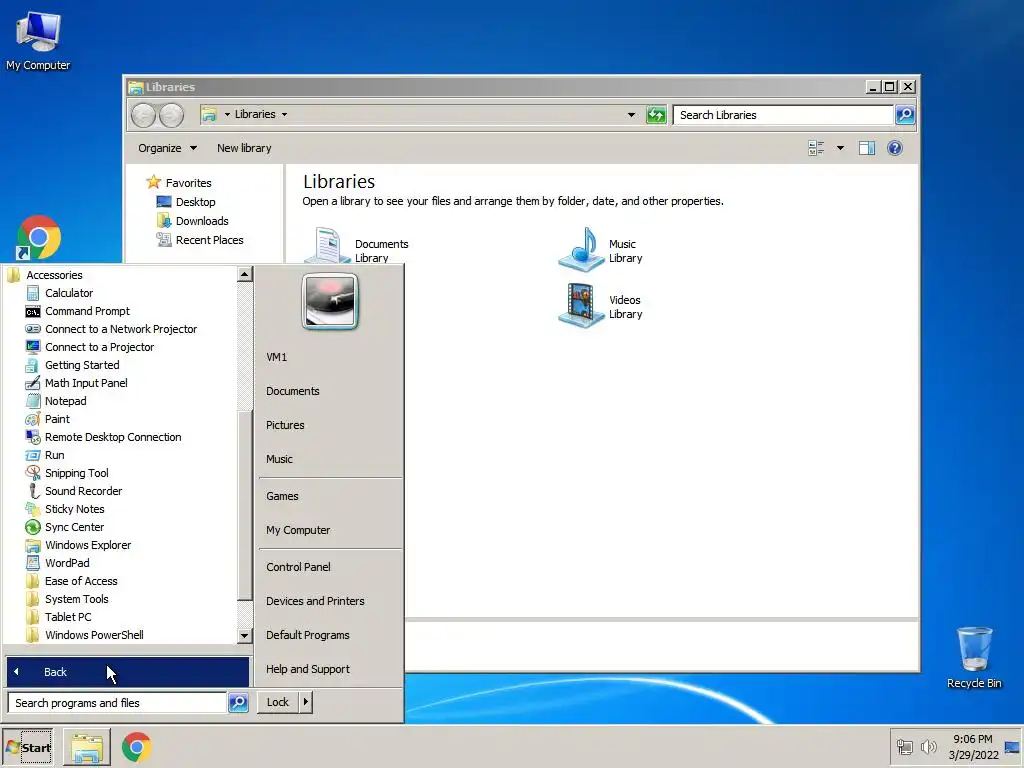Launch Command Prompt
The height and width of the screenshot is (768, 1024).
click(x=87, y=311)
